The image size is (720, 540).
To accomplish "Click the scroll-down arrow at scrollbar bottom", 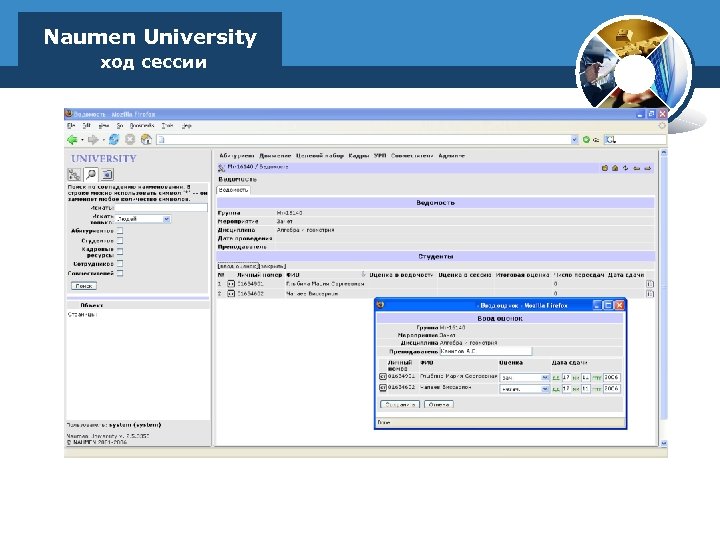I will click(663, 443).
